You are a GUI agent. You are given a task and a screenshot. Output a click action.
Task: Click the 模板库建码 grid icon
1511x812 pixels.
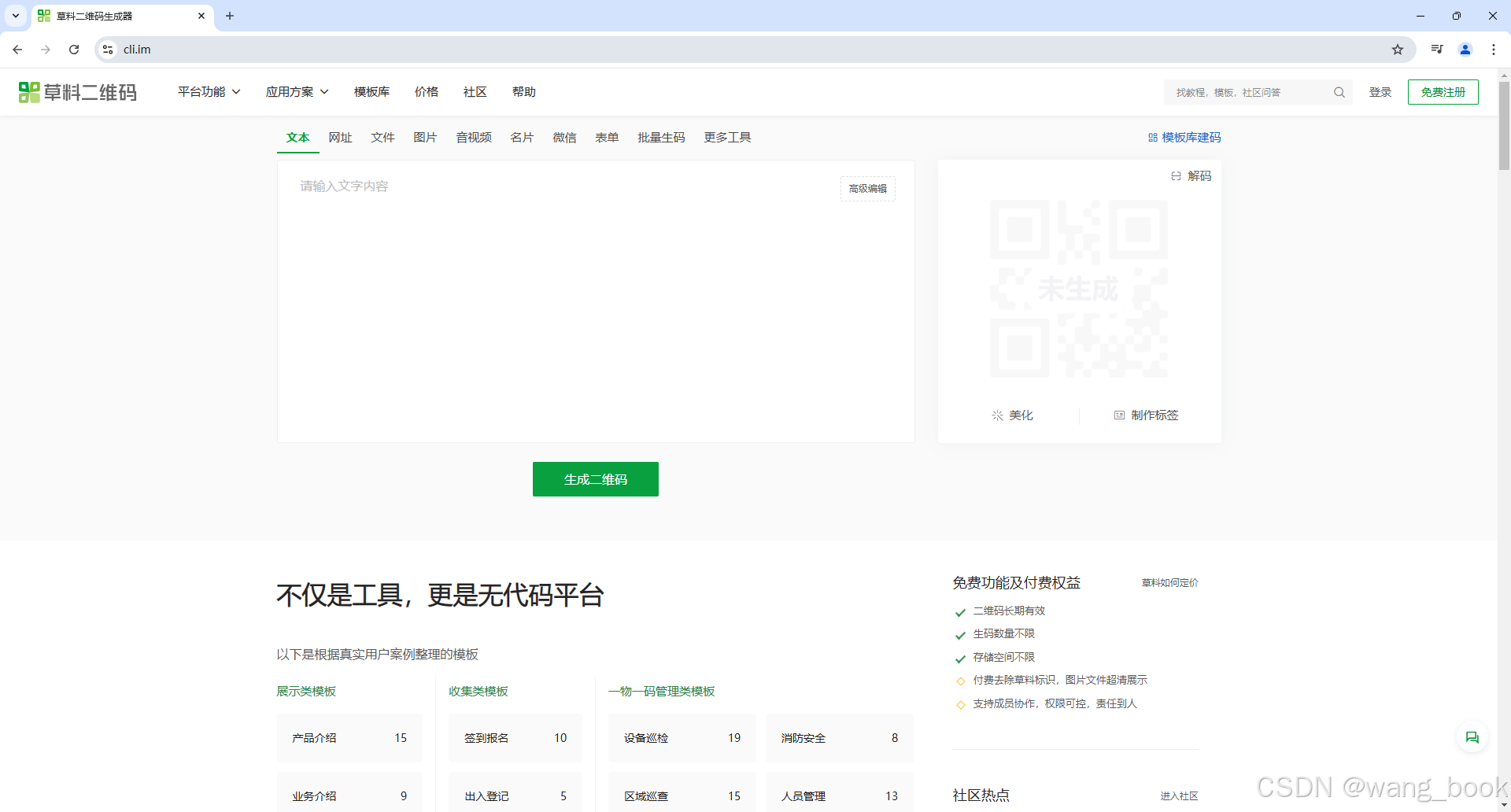click(1152, 138)
